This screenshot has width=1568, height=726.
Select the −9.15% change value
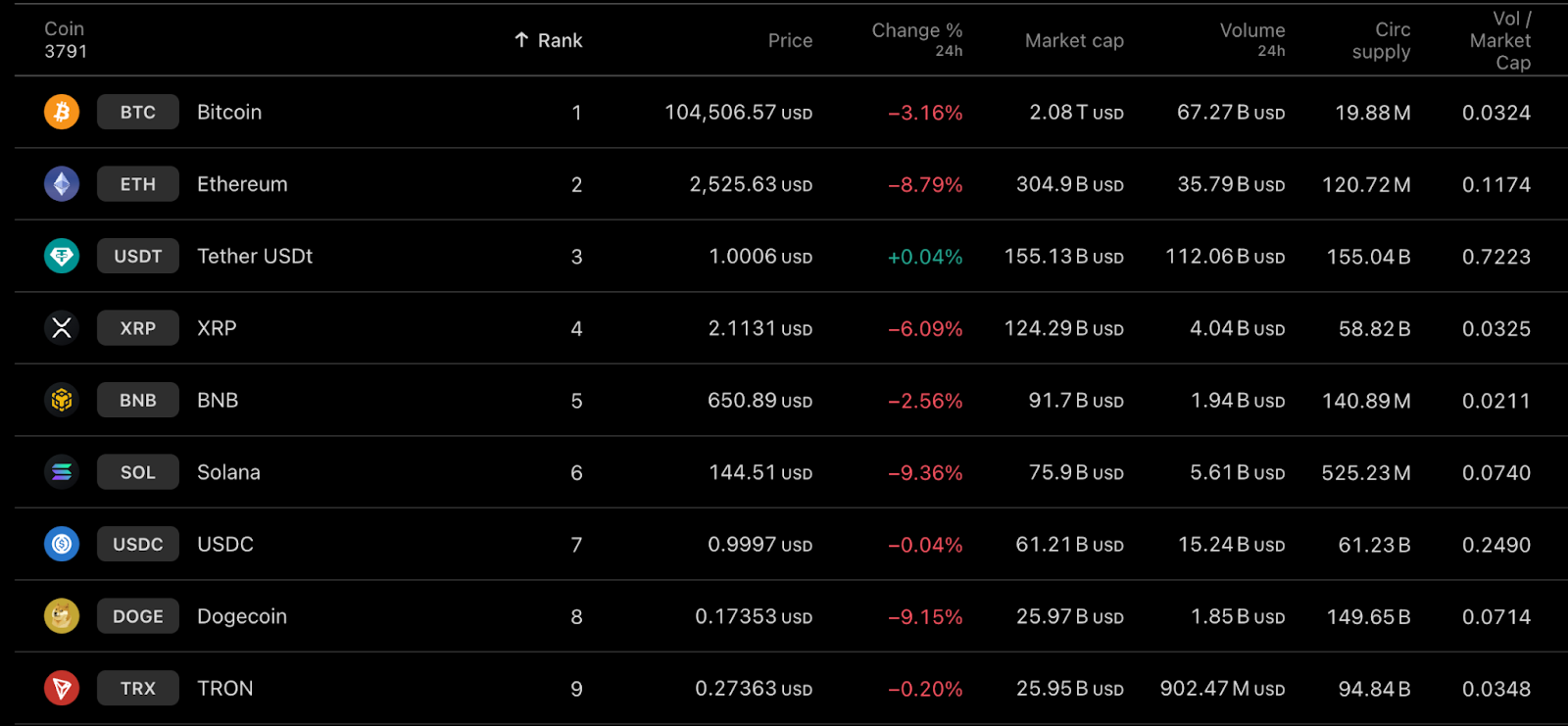(x=925, y=616)
